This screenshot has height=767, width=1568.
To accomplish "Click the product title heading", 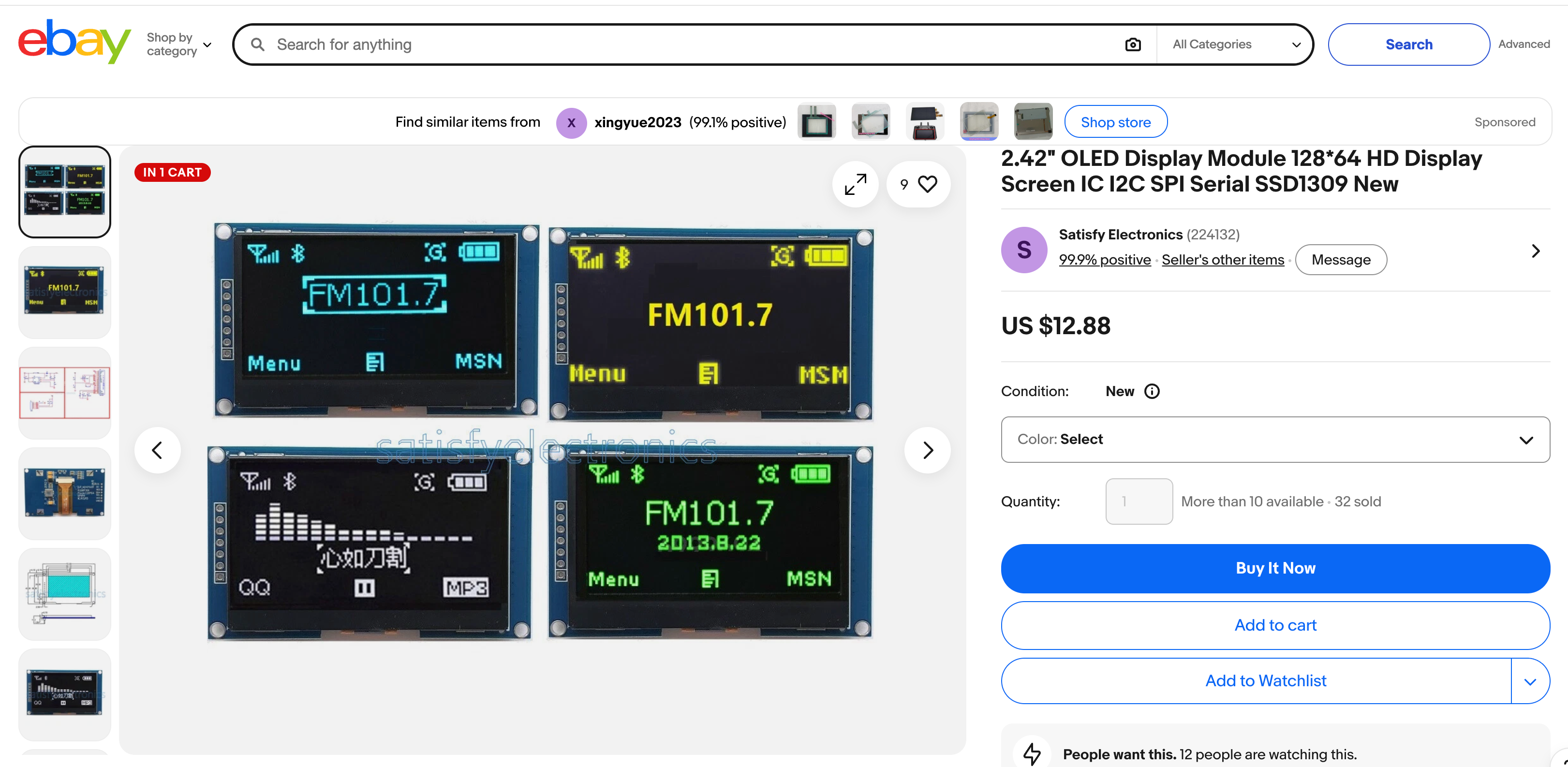I will pyautogui.click(x=1242, y=171).
